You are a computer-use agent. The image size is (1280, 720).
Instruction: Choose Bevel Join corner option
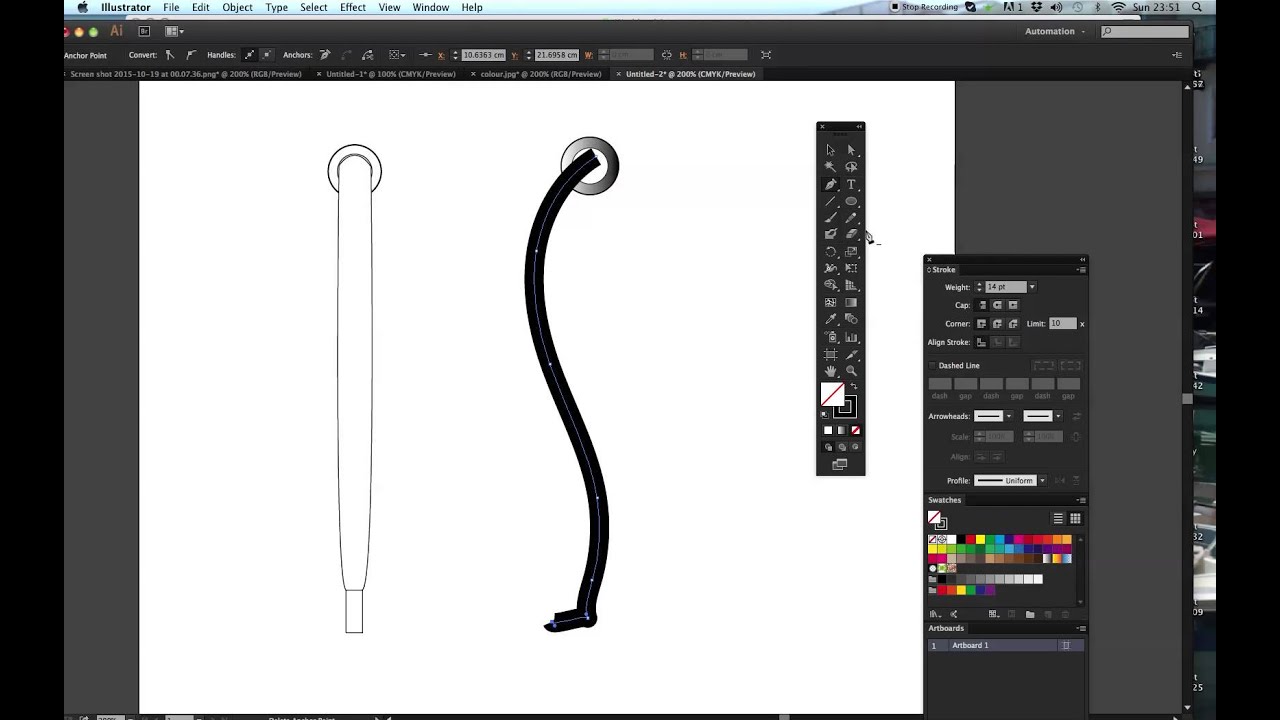[1013, 324]
